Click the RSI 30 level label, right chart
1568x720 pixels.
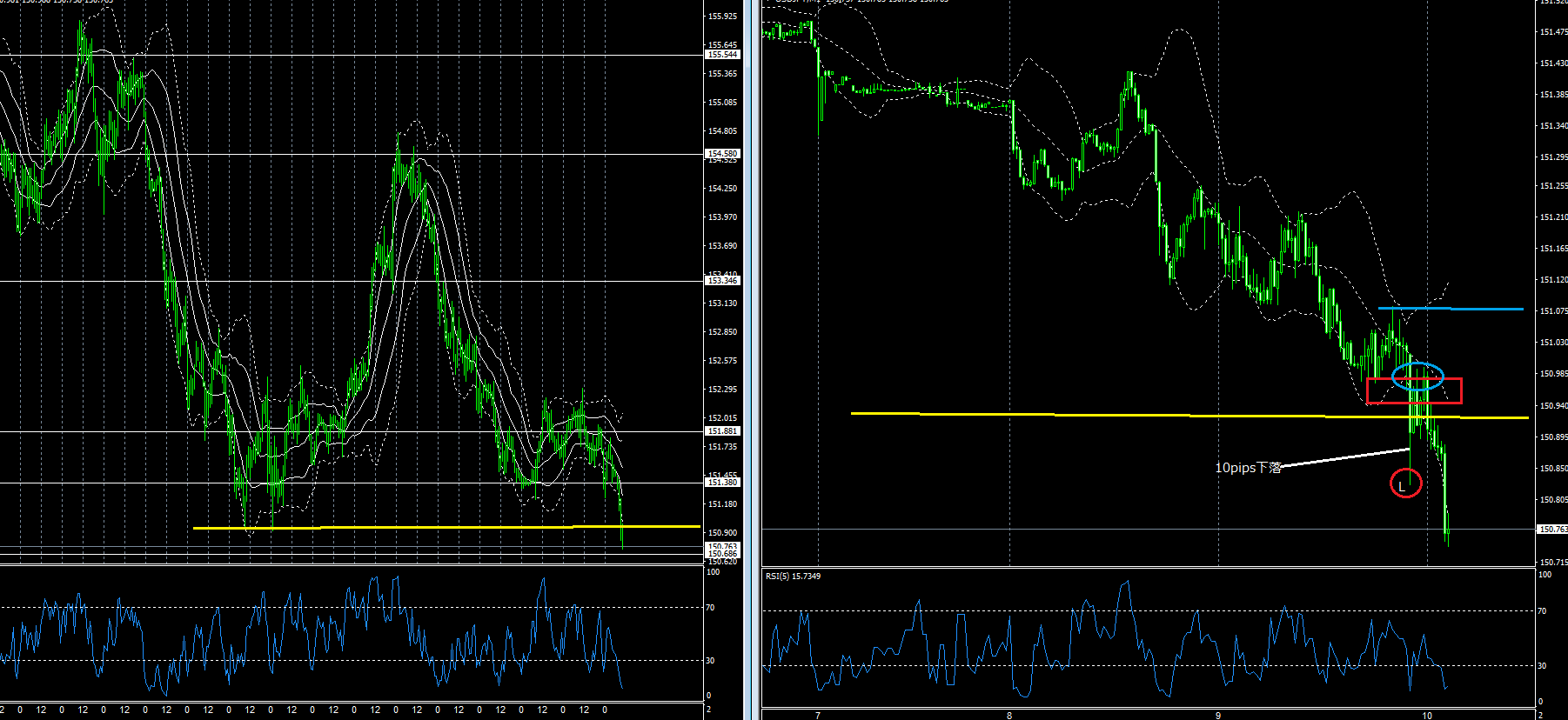pyautogui.click(x=1543, y=665)
